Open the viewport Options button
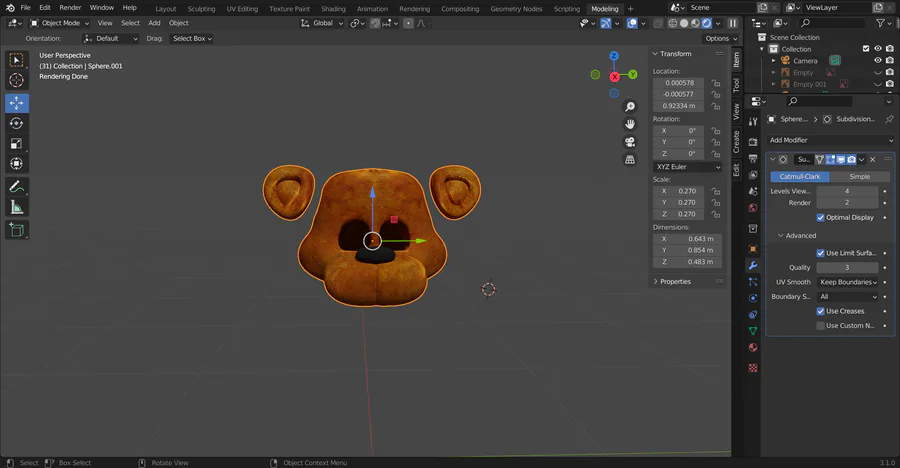This screenshot has height=468, width=900. (721, 38)
